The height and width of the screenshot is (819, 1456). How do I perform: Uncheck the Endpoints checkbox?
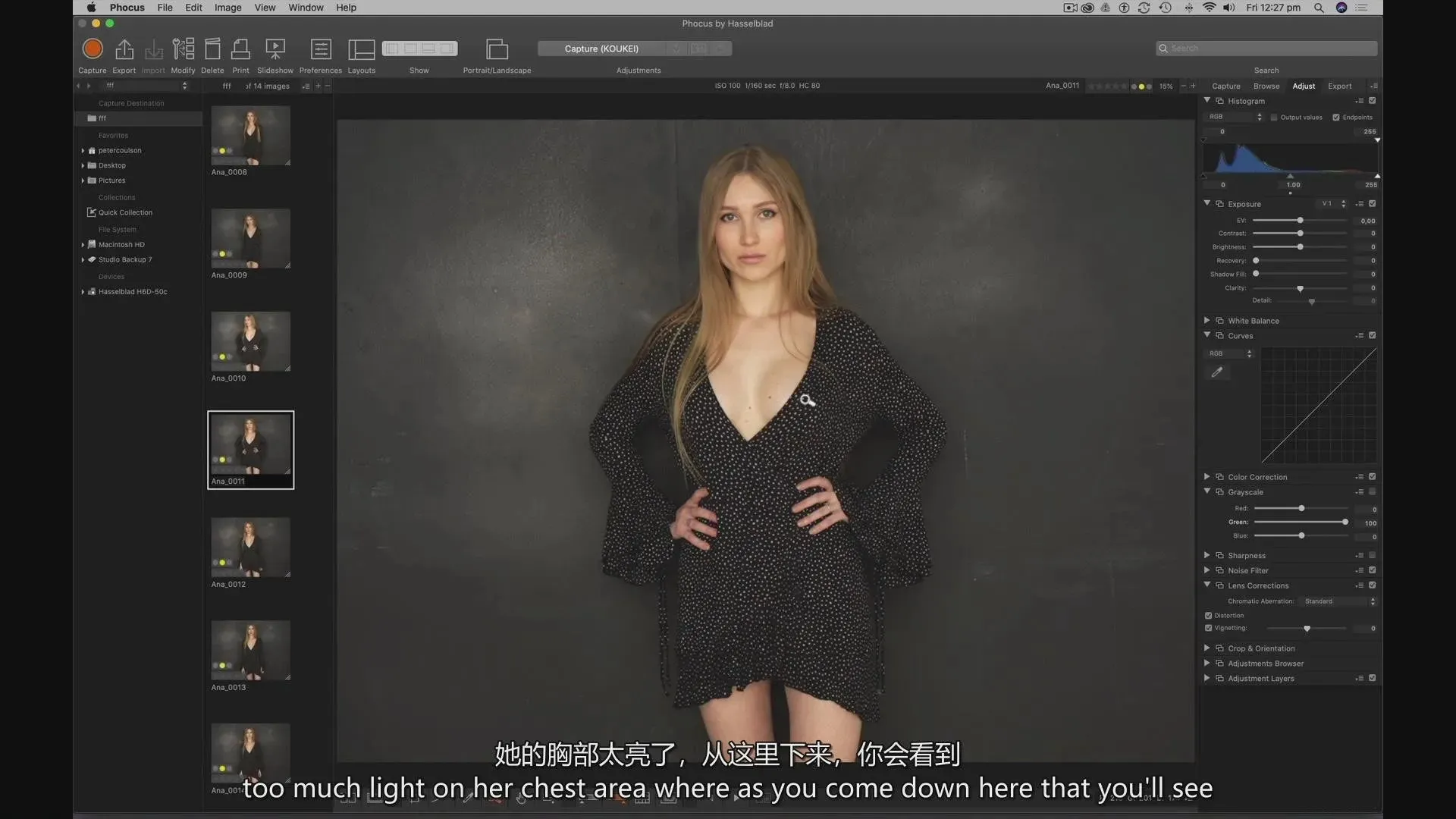(x=1336, y=118)
